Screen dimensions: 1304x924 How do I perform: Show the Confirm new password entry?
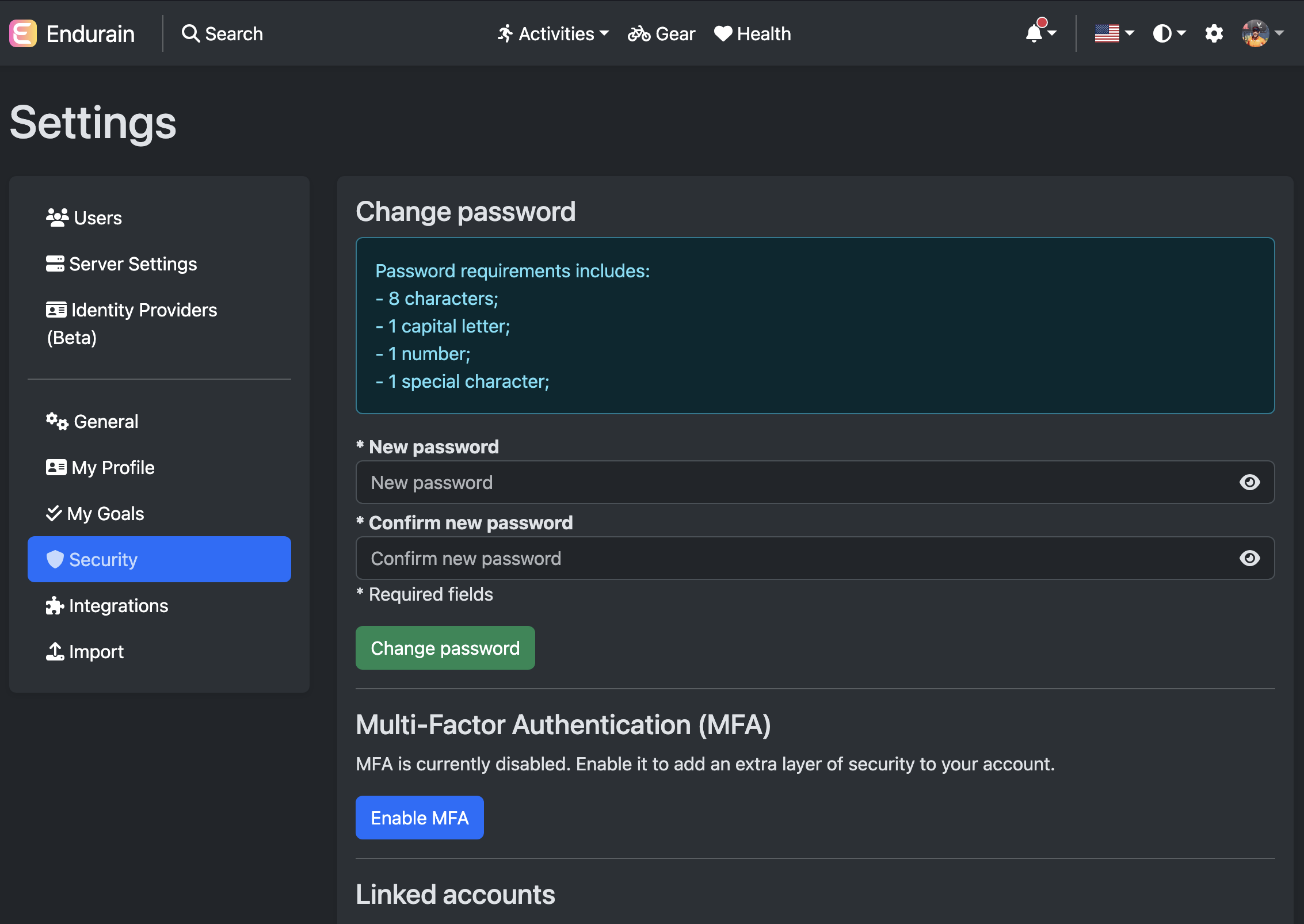pos(1250,558)
